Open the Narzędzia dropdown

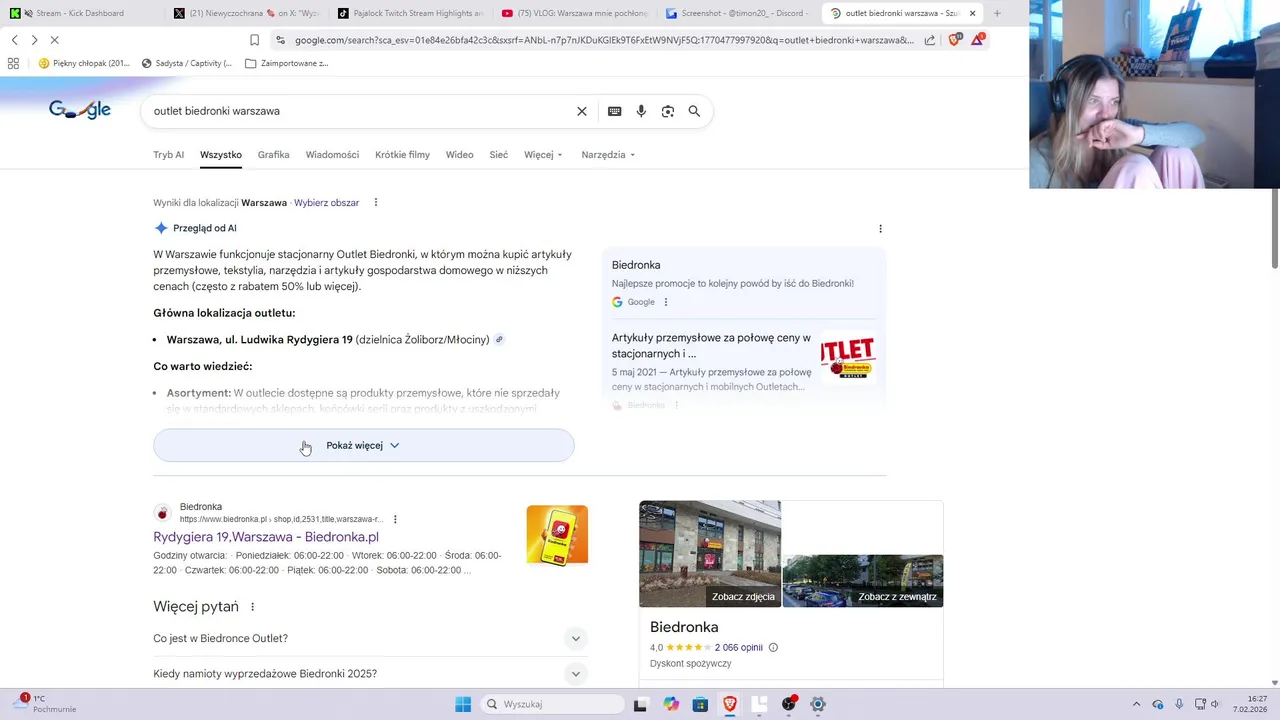point(608,155)
